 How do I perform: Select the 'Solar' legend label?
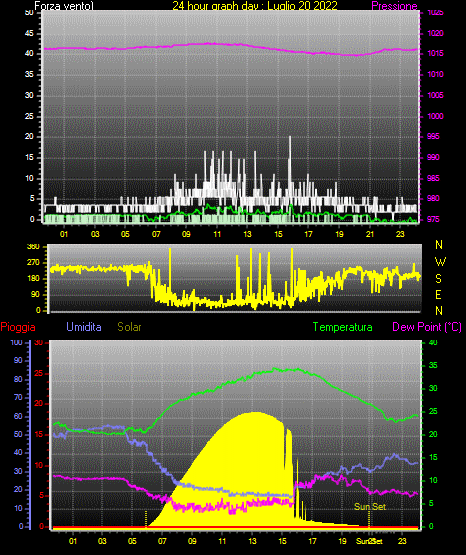(x=129, y=327)
